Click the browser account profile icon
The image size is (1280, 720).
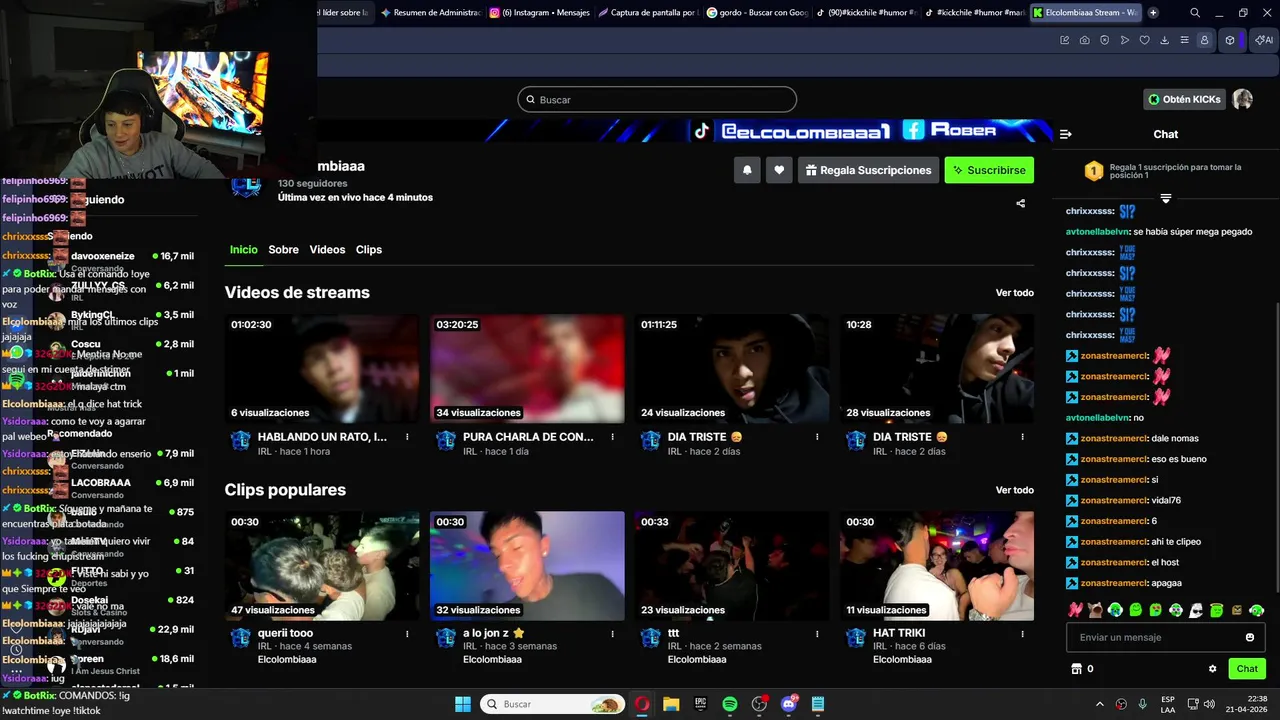(1204, 40)
